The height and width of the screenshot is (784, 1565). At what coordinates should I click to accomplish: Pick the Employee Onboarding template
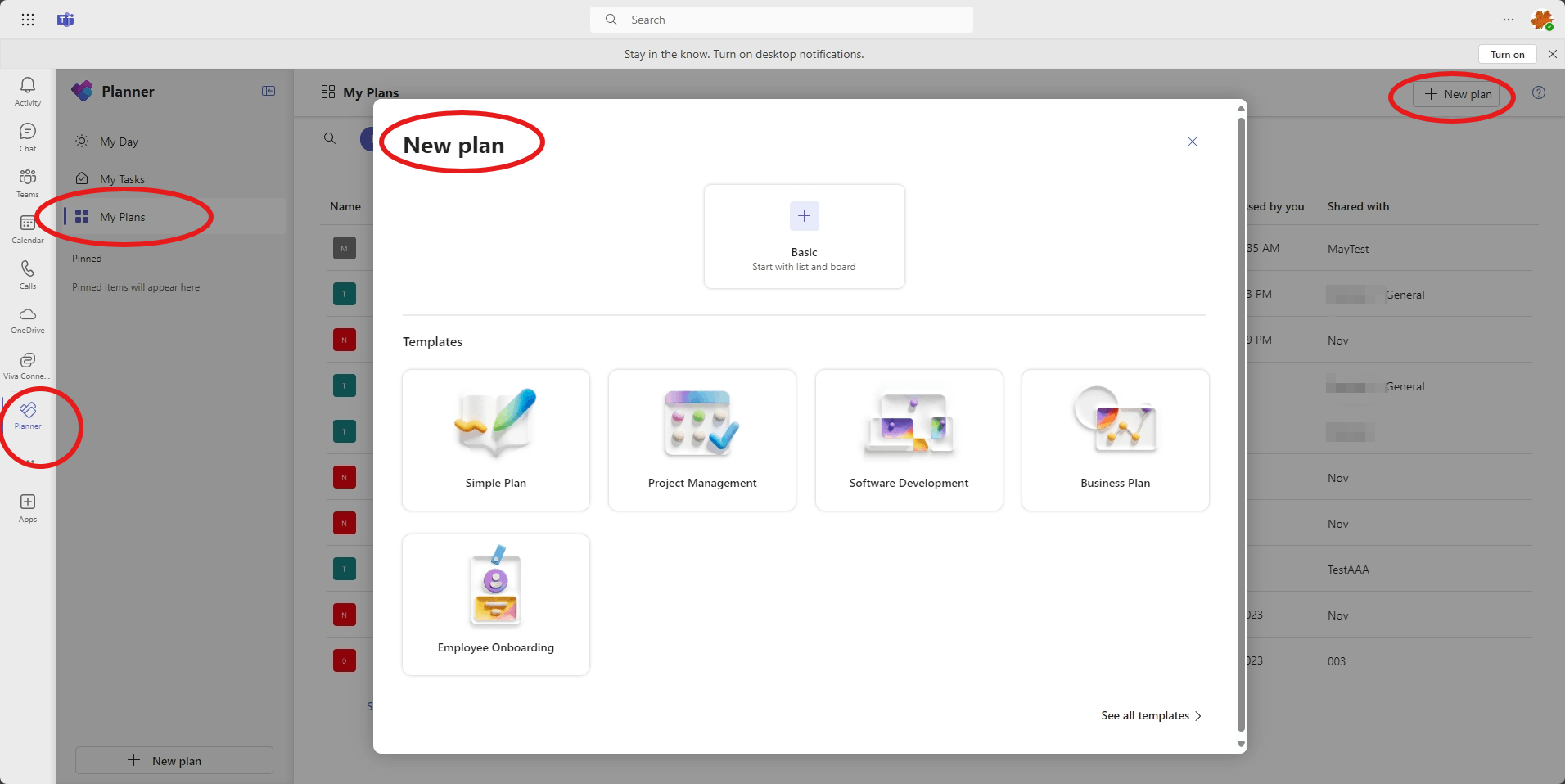pos(495,605)
